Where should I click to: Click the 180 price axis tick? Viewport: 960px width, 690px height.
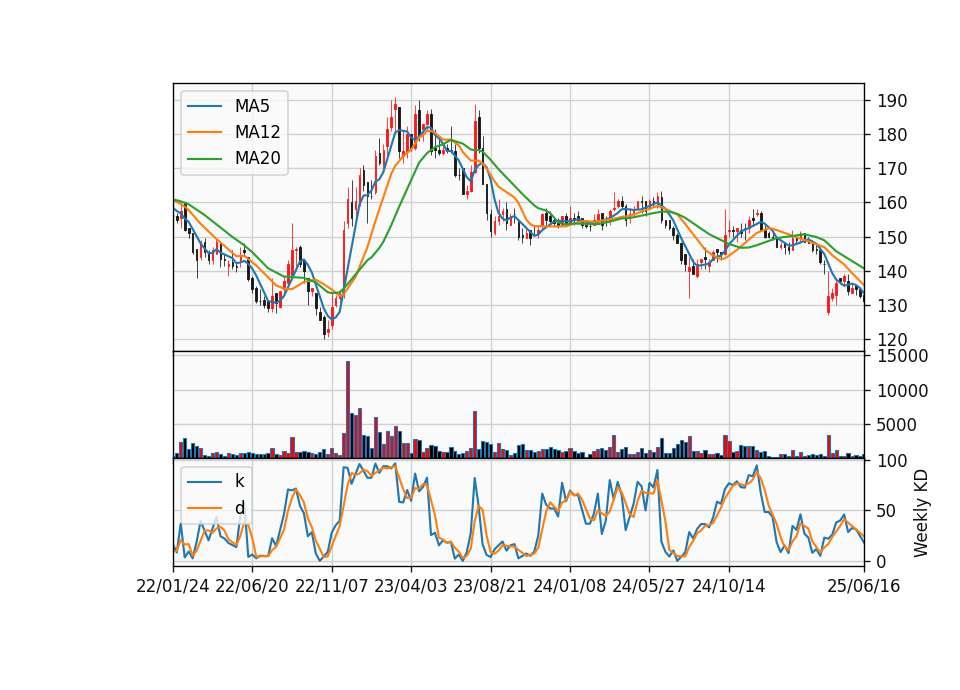(892, 135)
